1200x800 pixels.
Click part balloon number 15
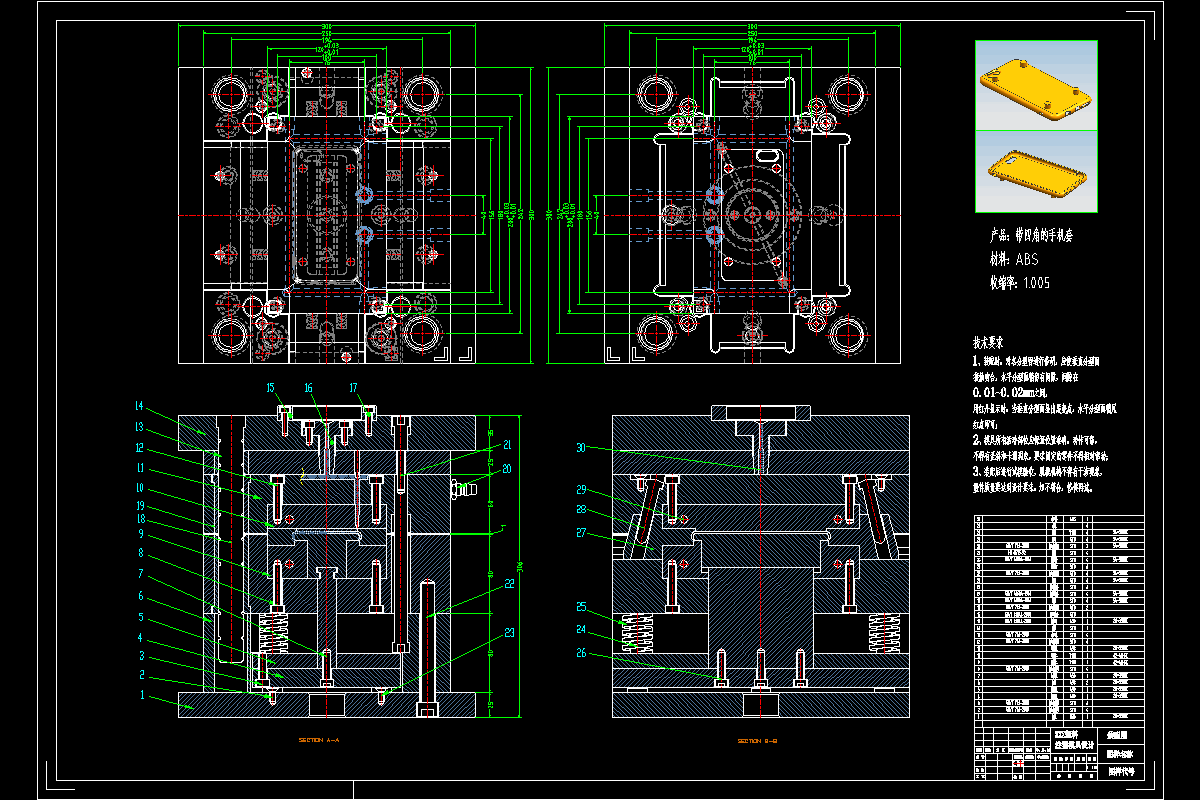[270, 387]
